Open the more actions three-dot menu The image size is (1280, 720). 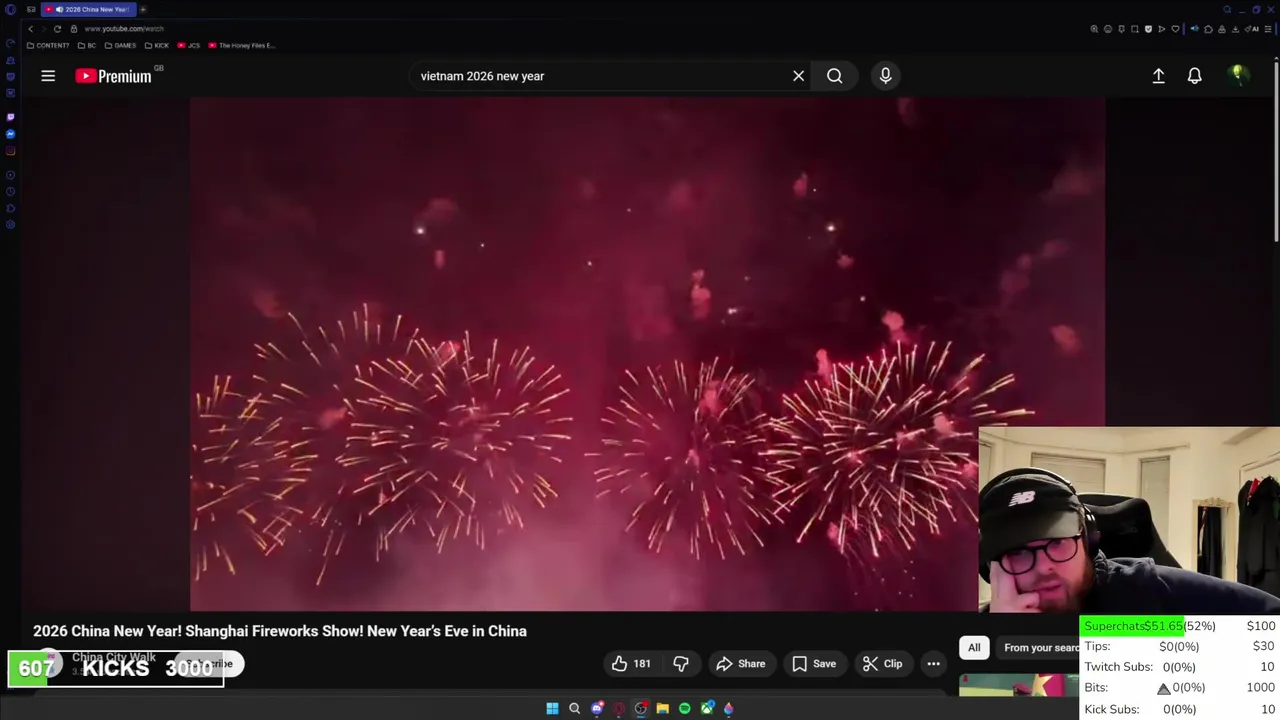[933, 664]
